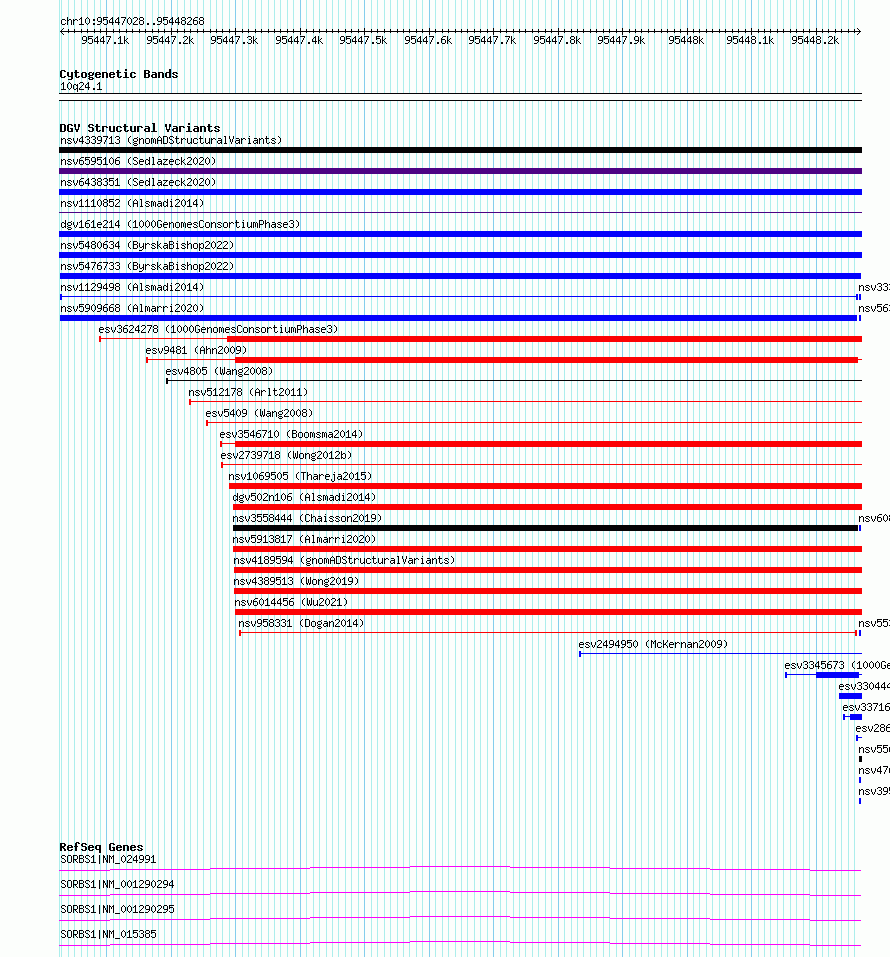Open variant esv3624278 (1000GenomesConsortiumPhase3)

point(219,329)
